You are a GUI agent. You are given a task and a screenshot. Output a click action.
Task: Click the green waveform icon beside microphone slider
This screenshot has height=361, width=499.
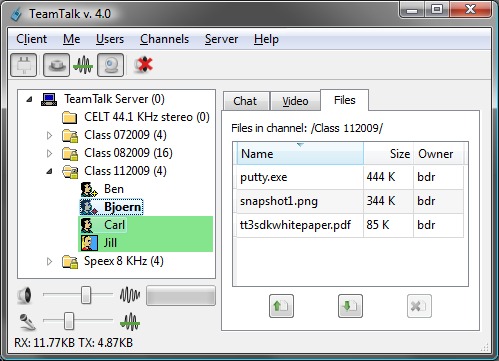point(130,322)
